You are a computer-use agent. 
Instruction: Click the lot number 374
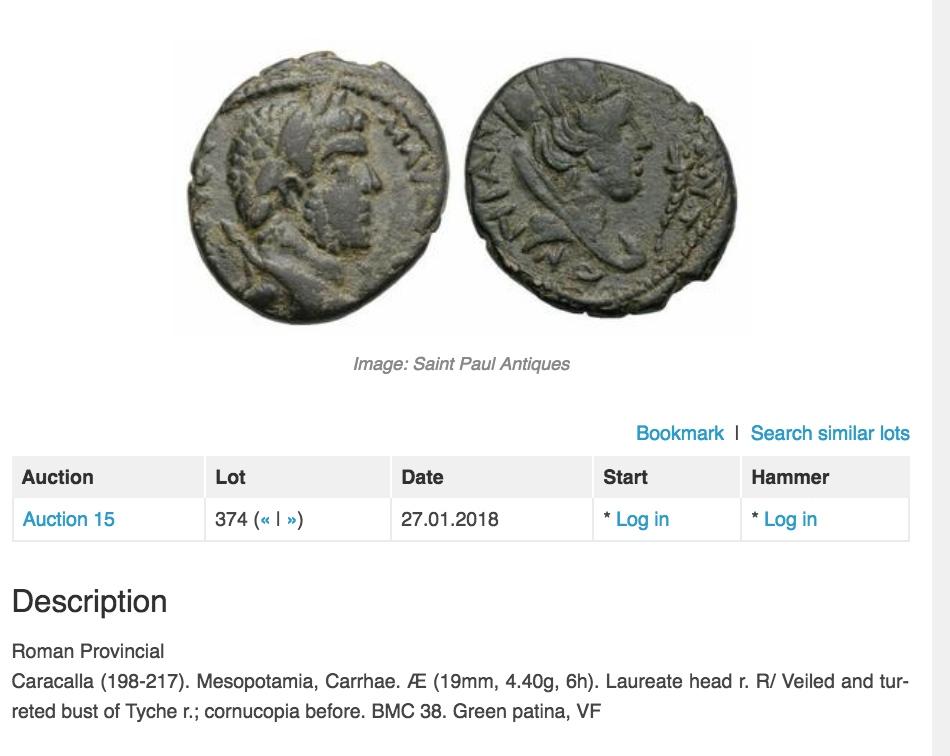[x=231, y=519]
